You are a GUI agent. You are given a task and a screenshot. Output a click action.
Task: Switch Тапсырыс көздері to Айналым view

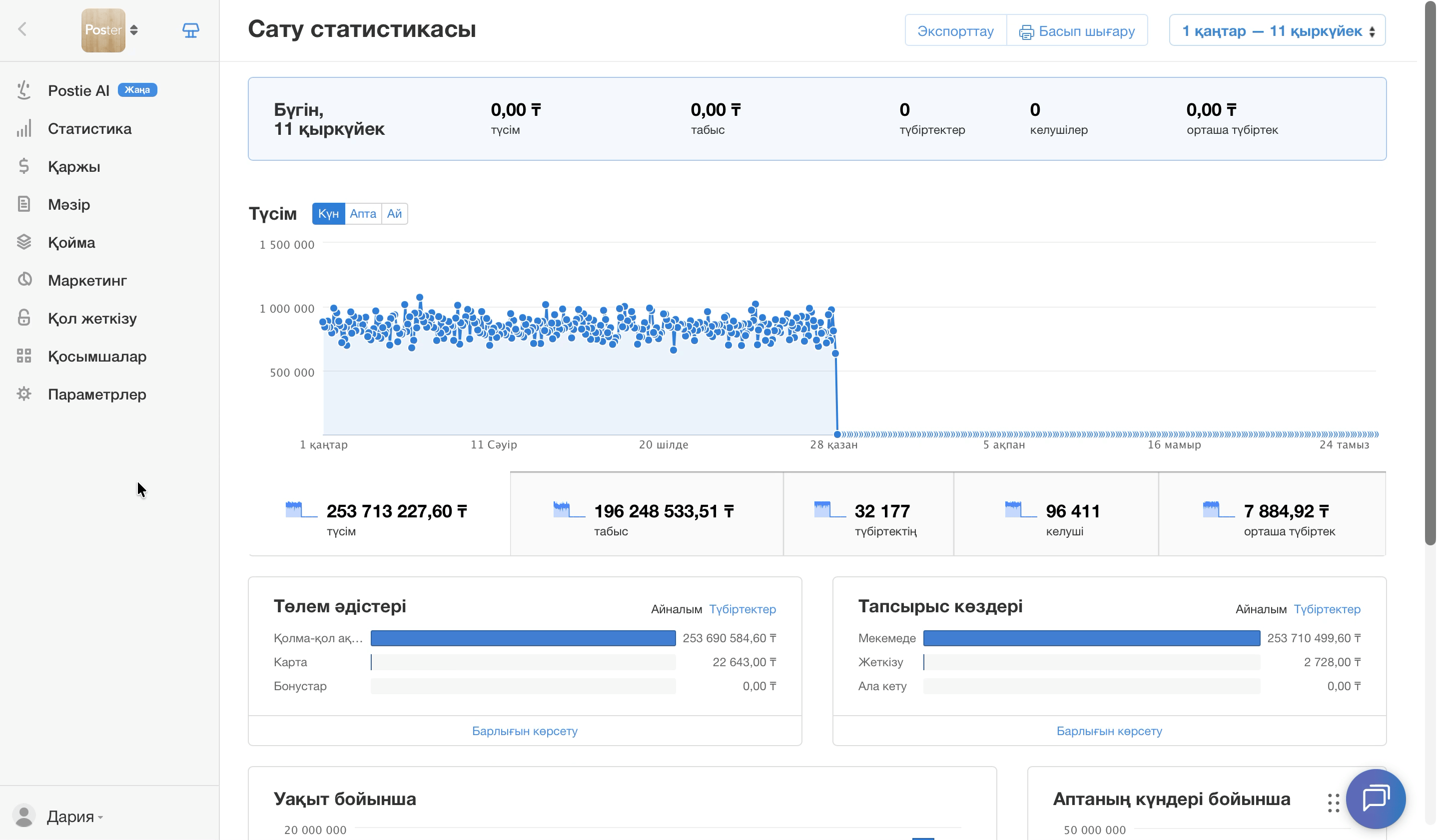(1262, 609)
